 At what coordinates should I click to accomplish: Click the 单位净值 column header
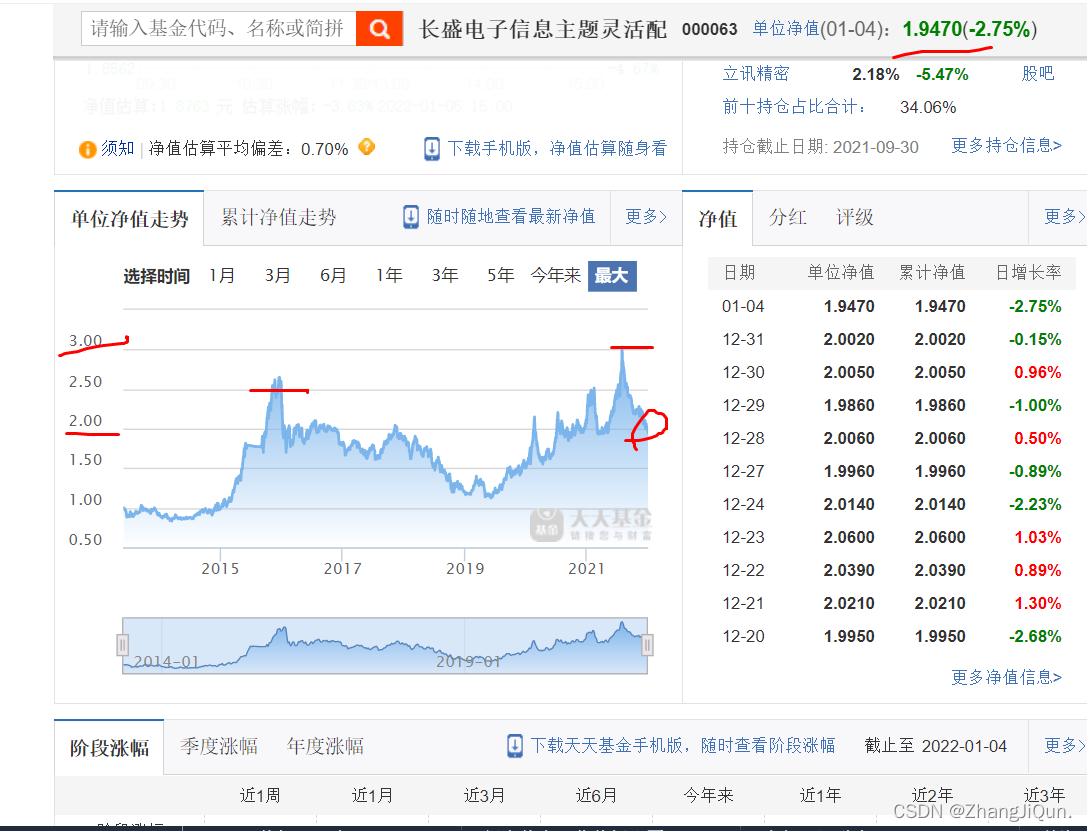pyautogui.click(x=840, y=272)
